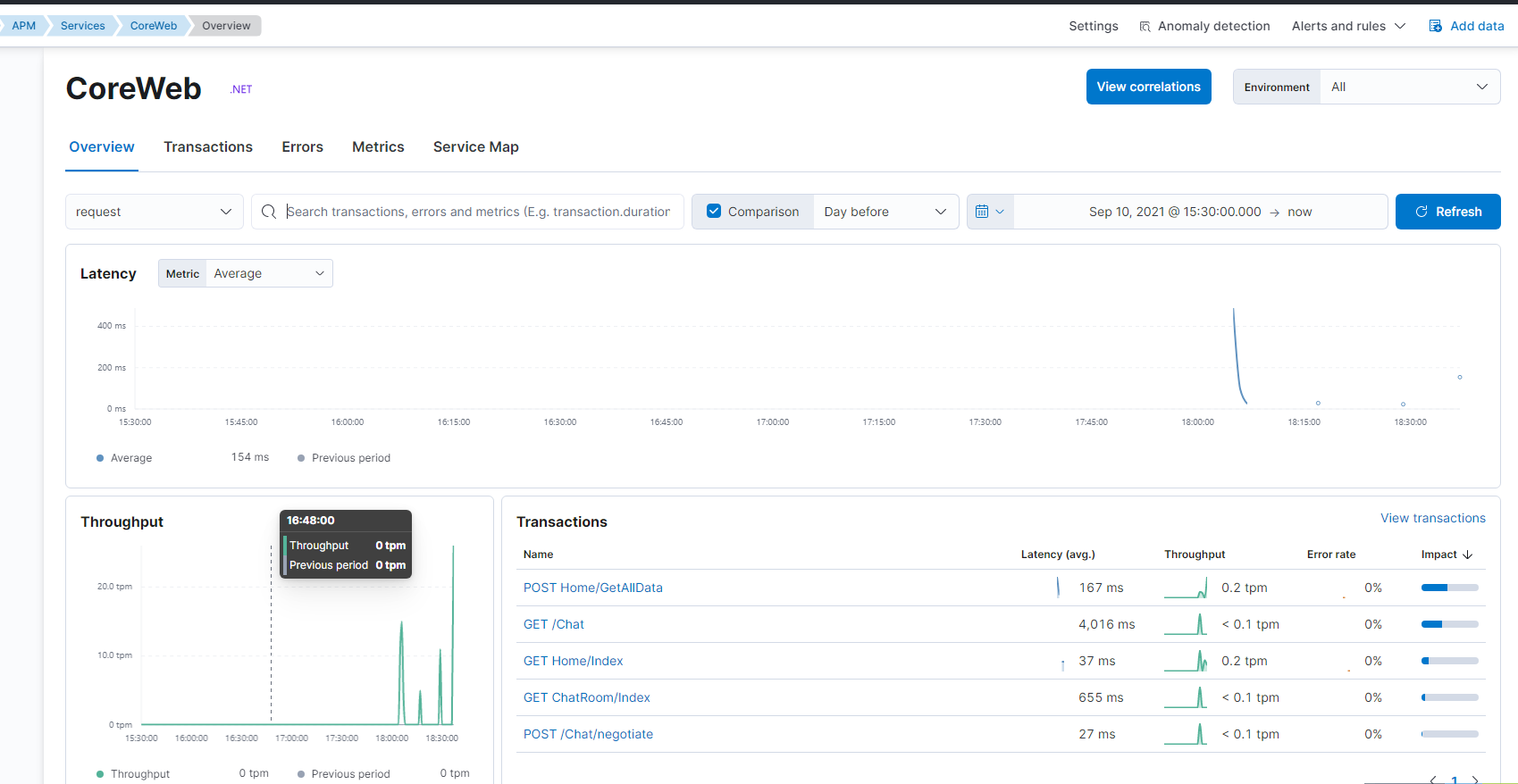
Task: Click the 4,016 ms latency value
Action: [x=1107, y=624]
